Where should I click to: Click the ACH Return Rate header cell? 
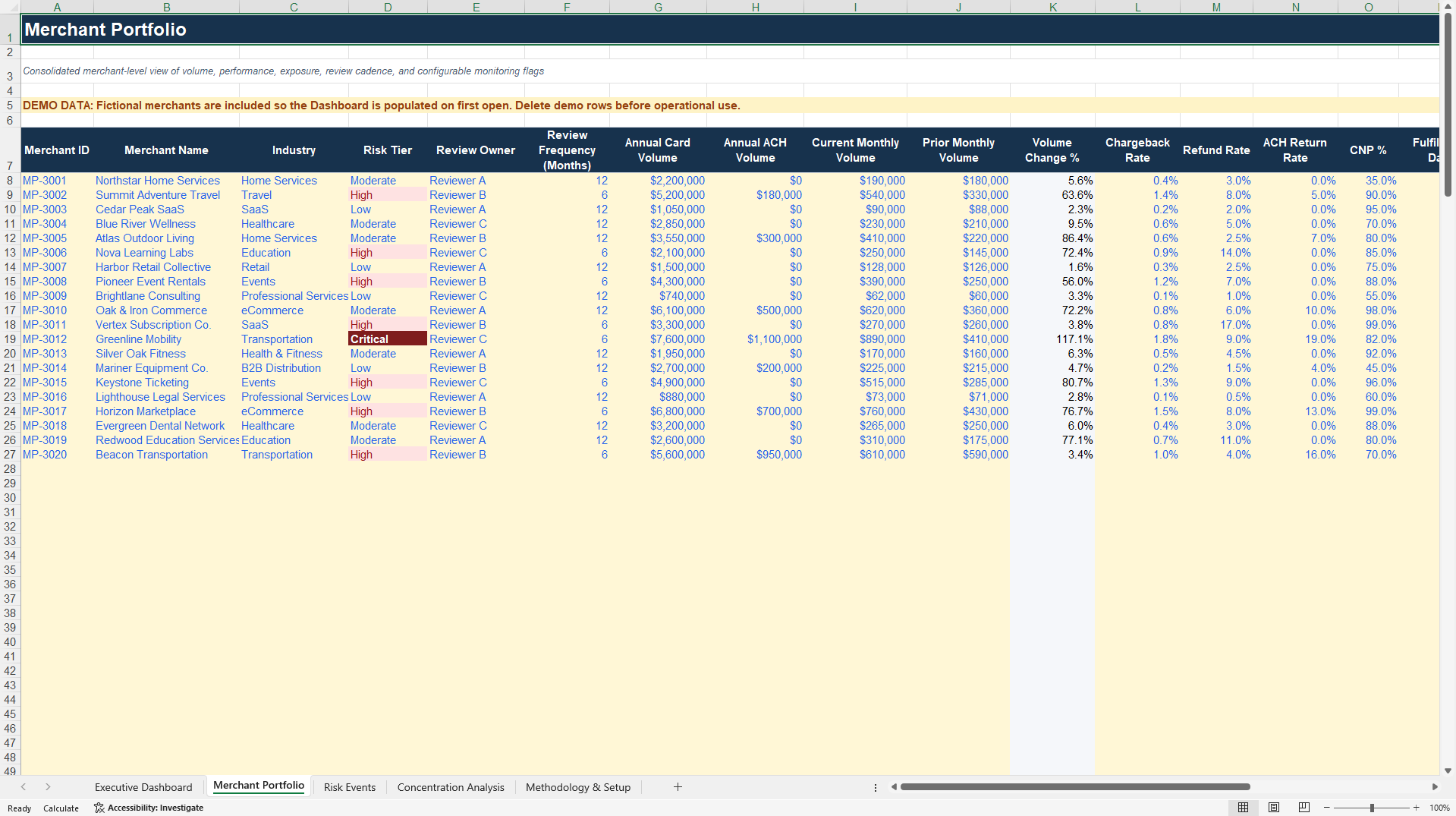(1295, 150)
